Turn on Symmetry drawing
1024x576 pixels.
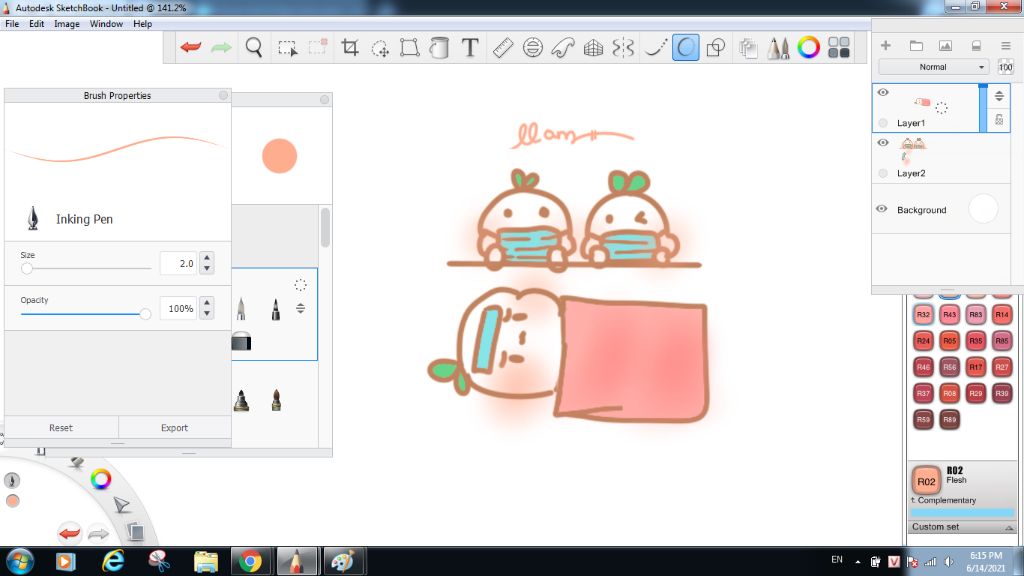(x=623, y=47)
